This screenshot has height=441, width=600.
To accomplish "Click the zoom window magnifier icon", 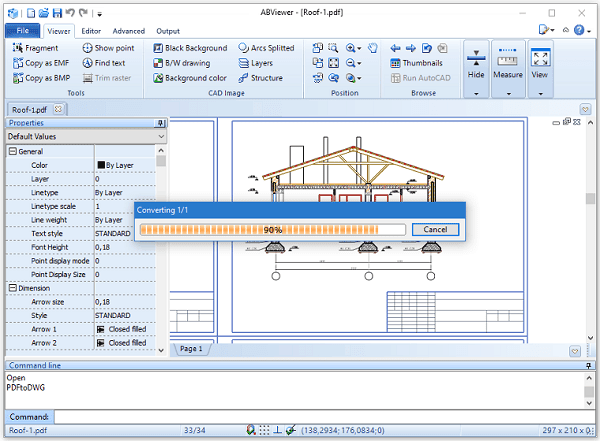I will tap(333, 48).
